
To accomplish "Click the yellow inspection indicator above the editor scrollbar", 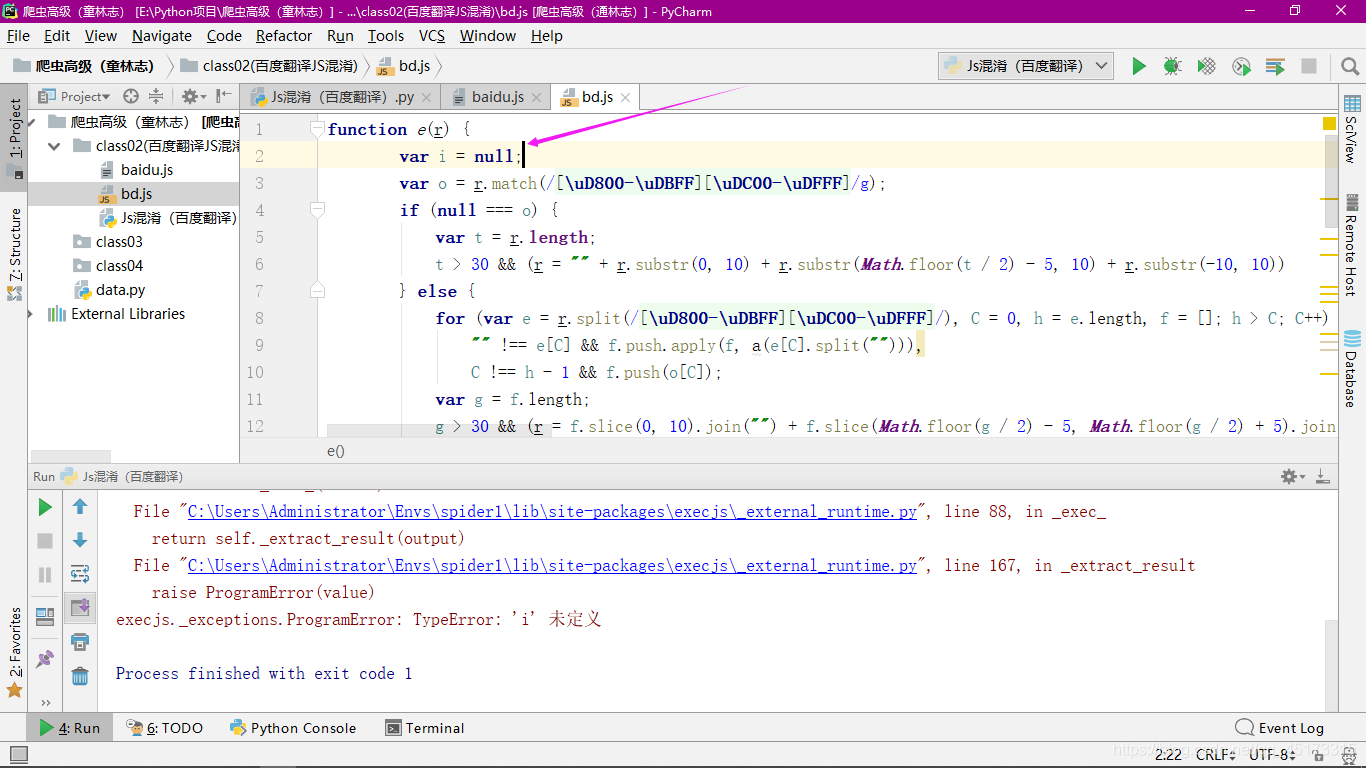I will 1329,124.
